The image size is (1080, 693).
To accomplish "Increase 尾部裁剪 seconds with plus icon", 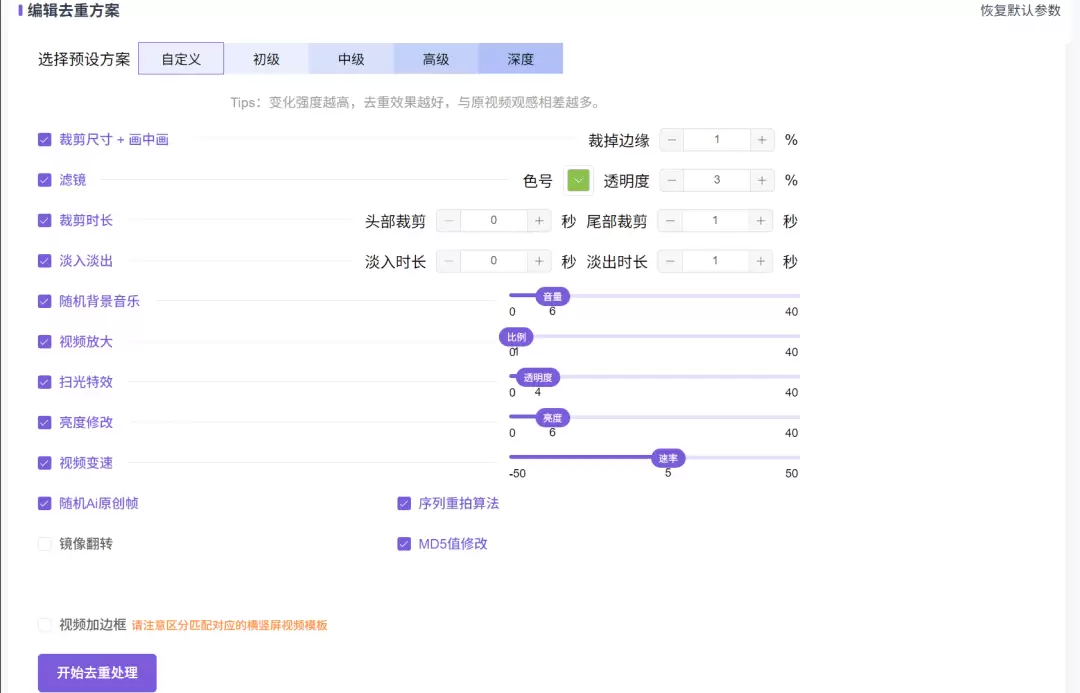I will (762, 221).
